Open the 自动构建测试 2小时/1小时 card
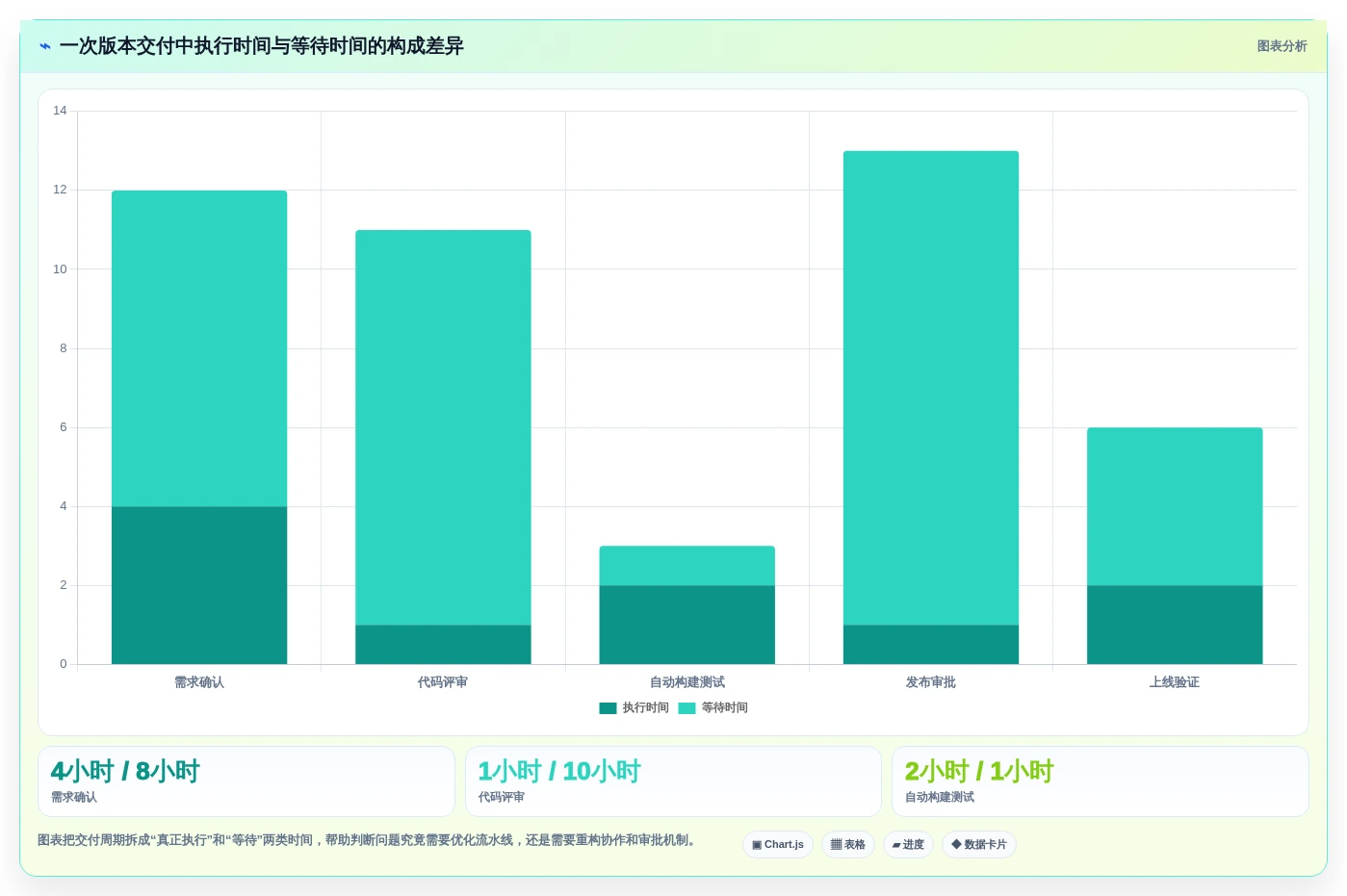This screenshot has height=896, width=1347. point(1100,781)
